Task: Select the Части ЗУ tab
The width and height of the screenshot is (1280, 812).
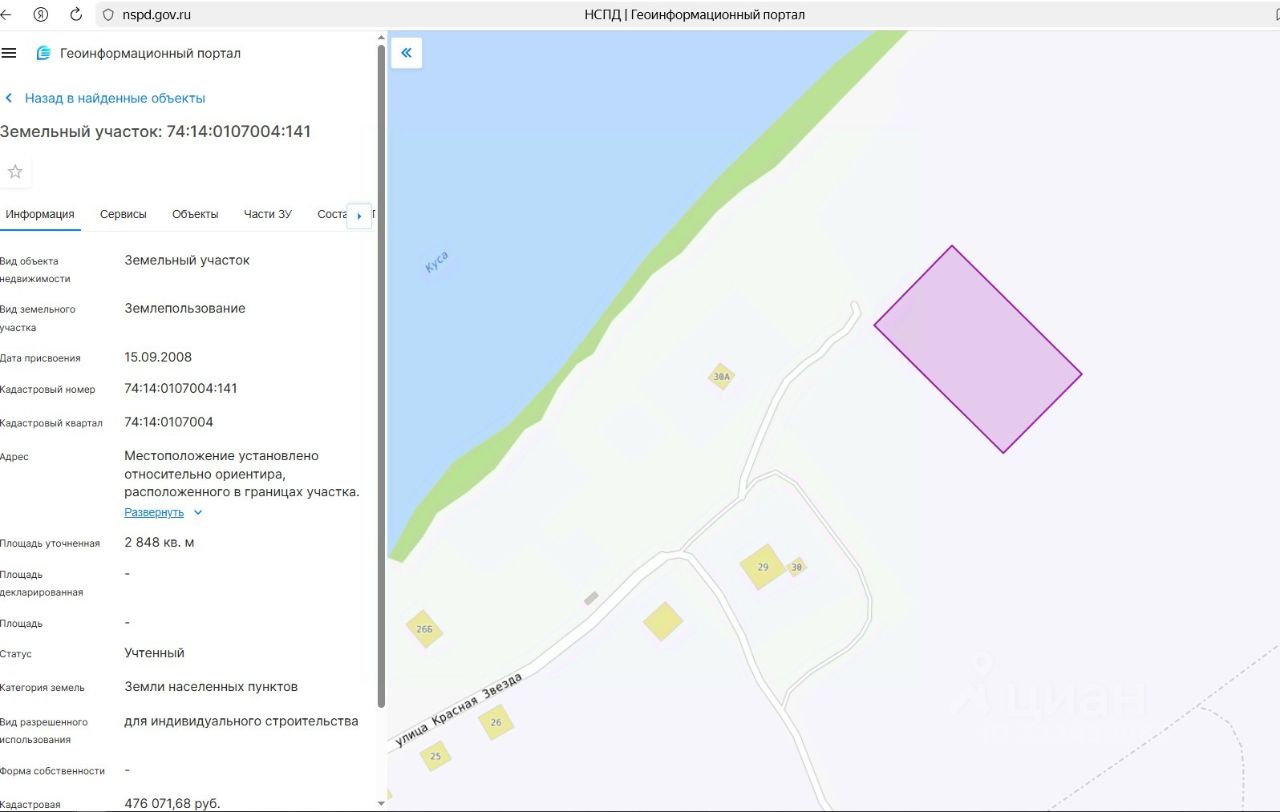Action: 268,214
